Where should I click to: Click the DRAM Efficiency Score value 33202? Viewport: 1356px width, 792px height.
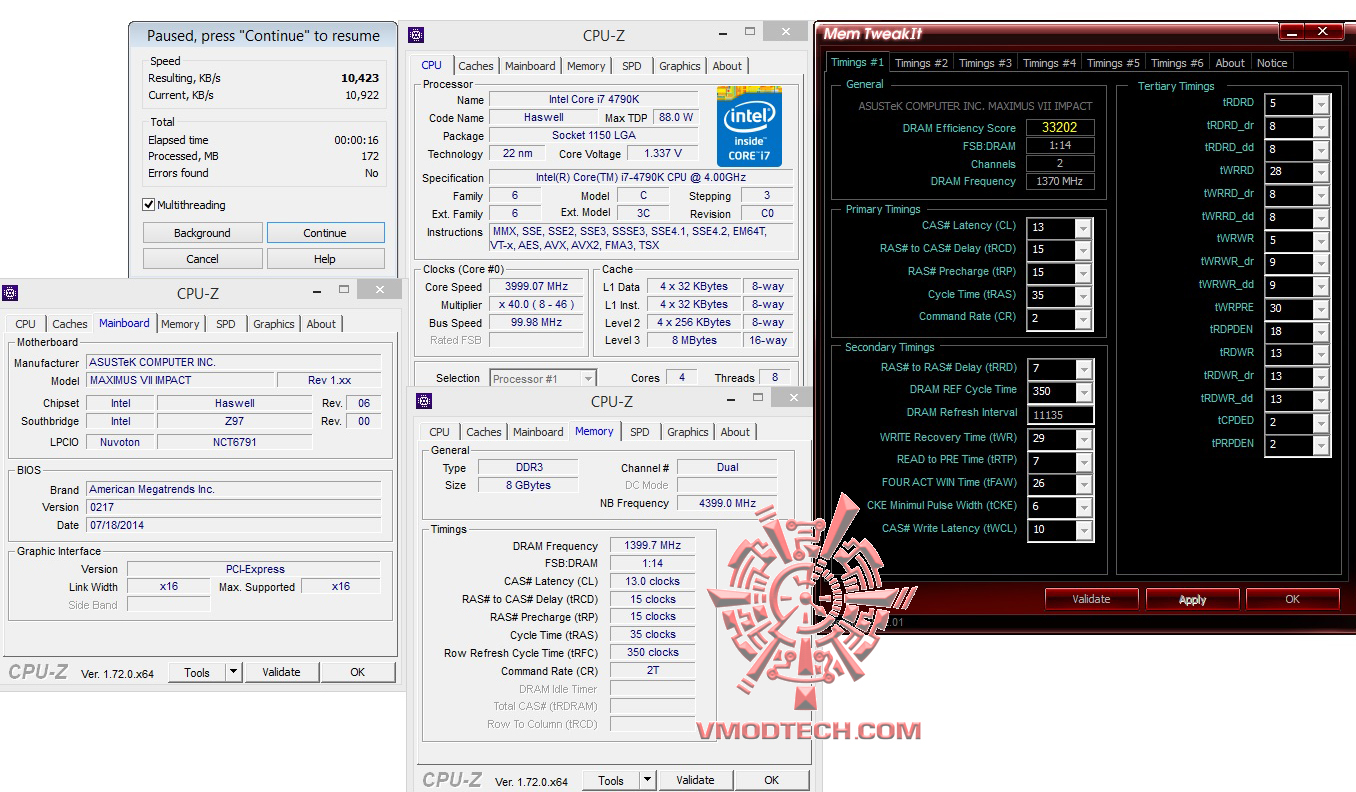tap(1059, 128)
